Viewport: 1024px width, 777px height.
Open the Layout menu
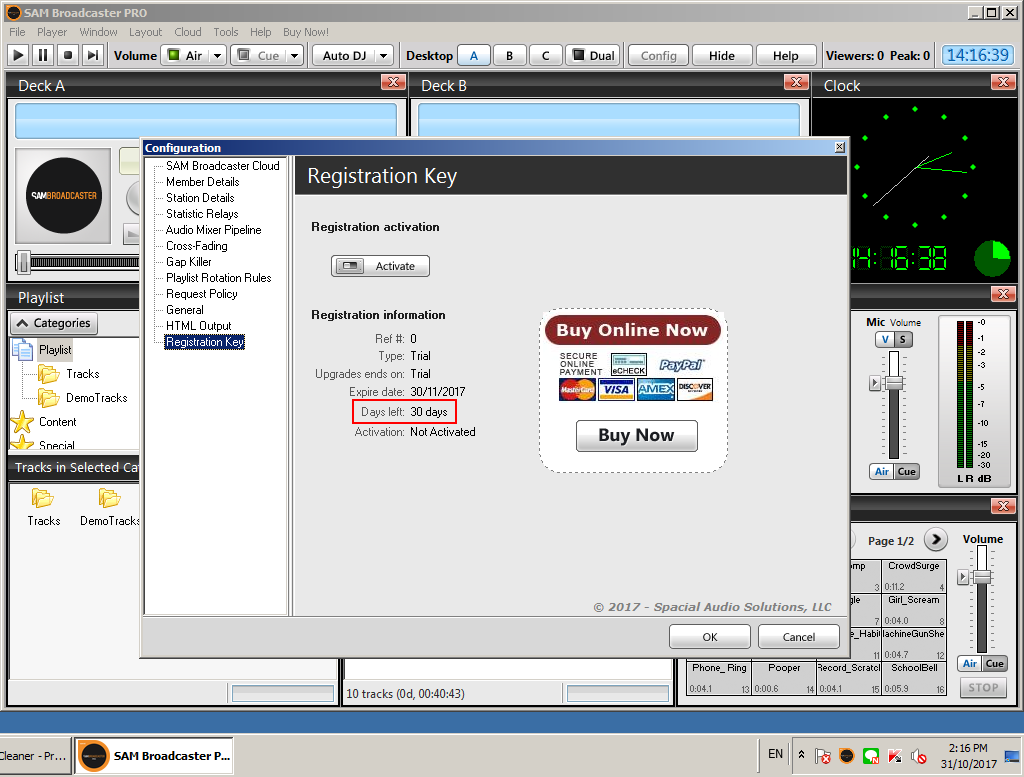(x=145, y=31)
